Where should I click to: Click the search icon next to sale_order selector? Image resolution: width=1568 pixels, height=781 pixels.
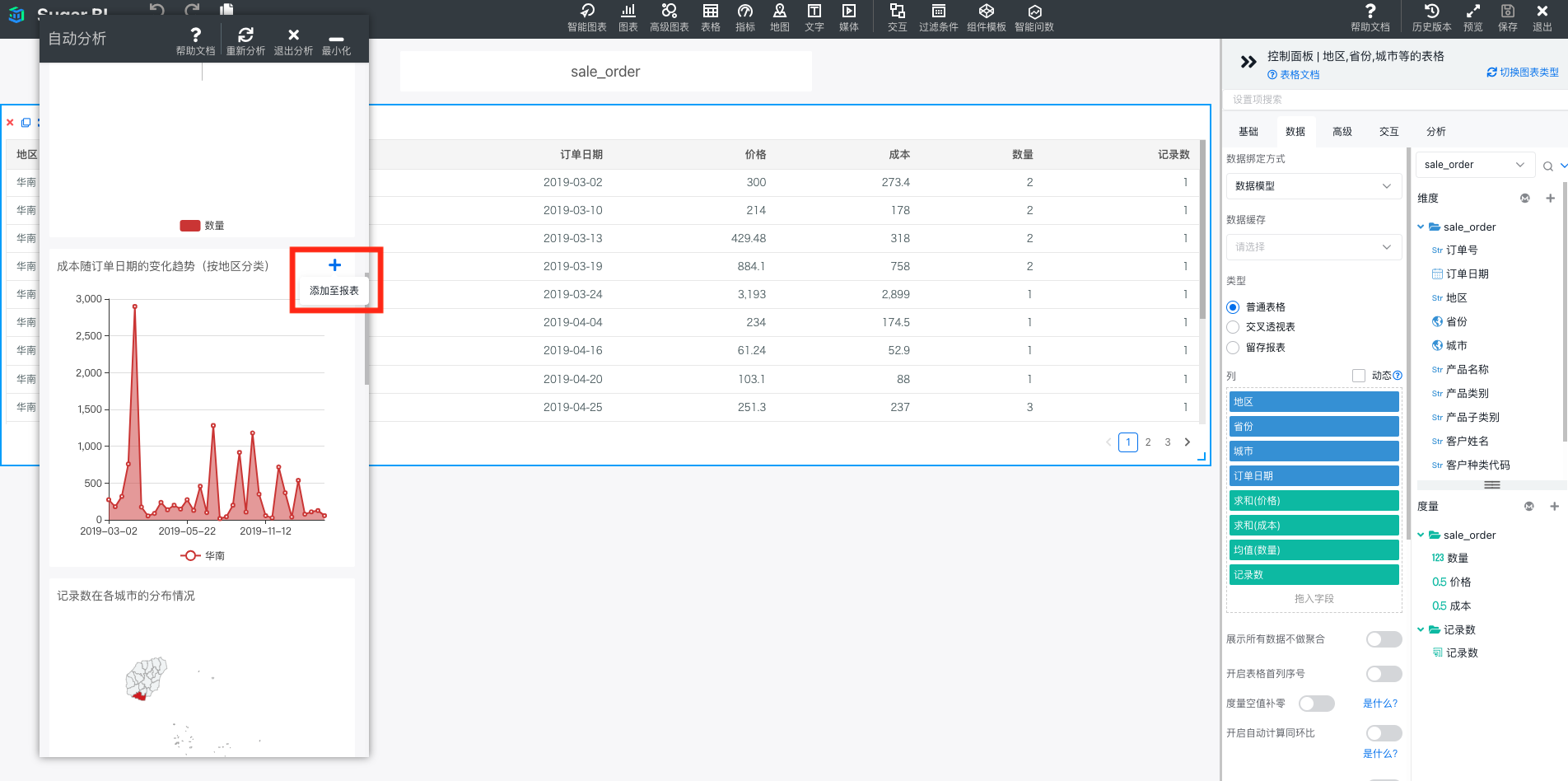click(x=1547, y=166)
